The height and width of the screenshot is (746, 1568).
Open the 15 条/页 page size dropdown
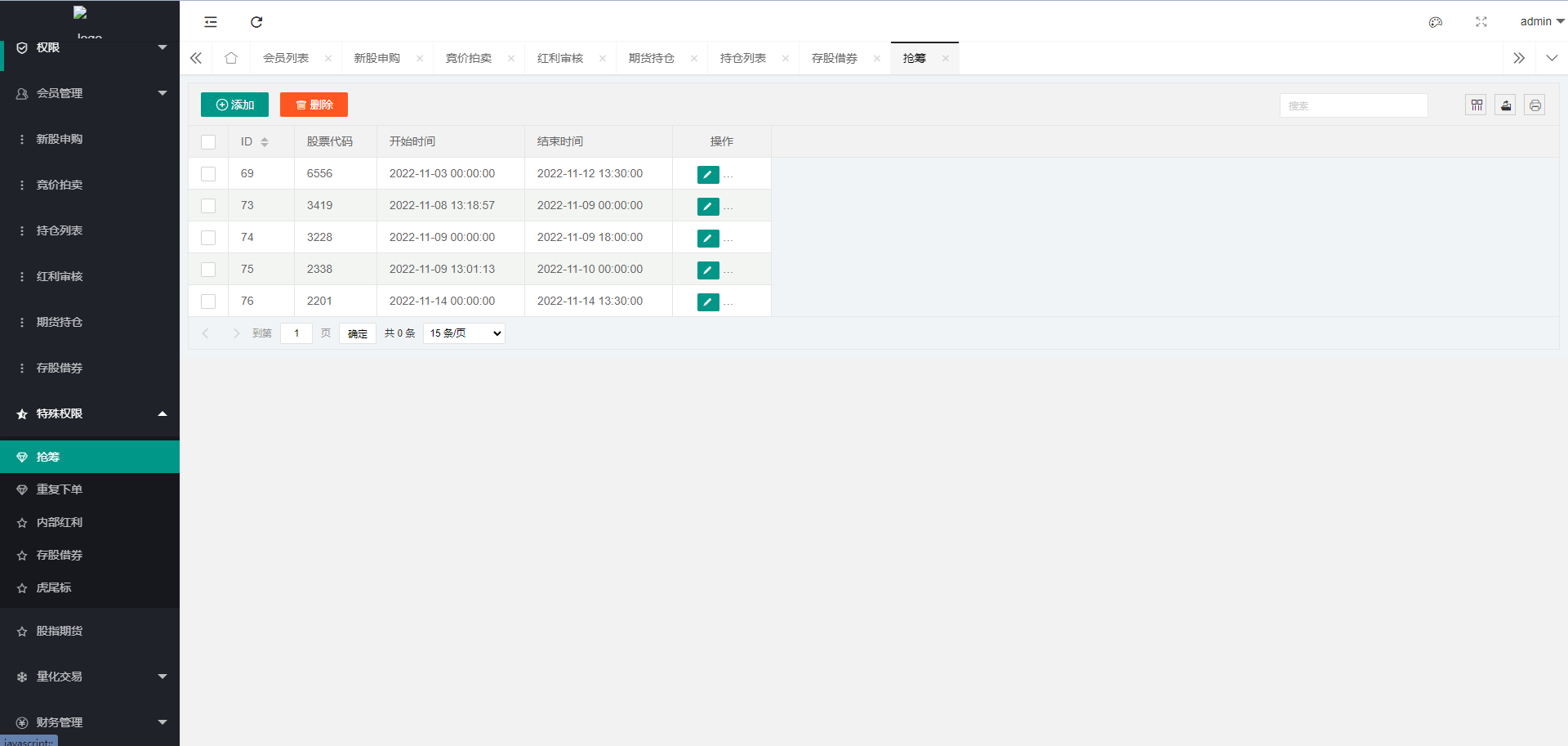[x=464, y=333]
